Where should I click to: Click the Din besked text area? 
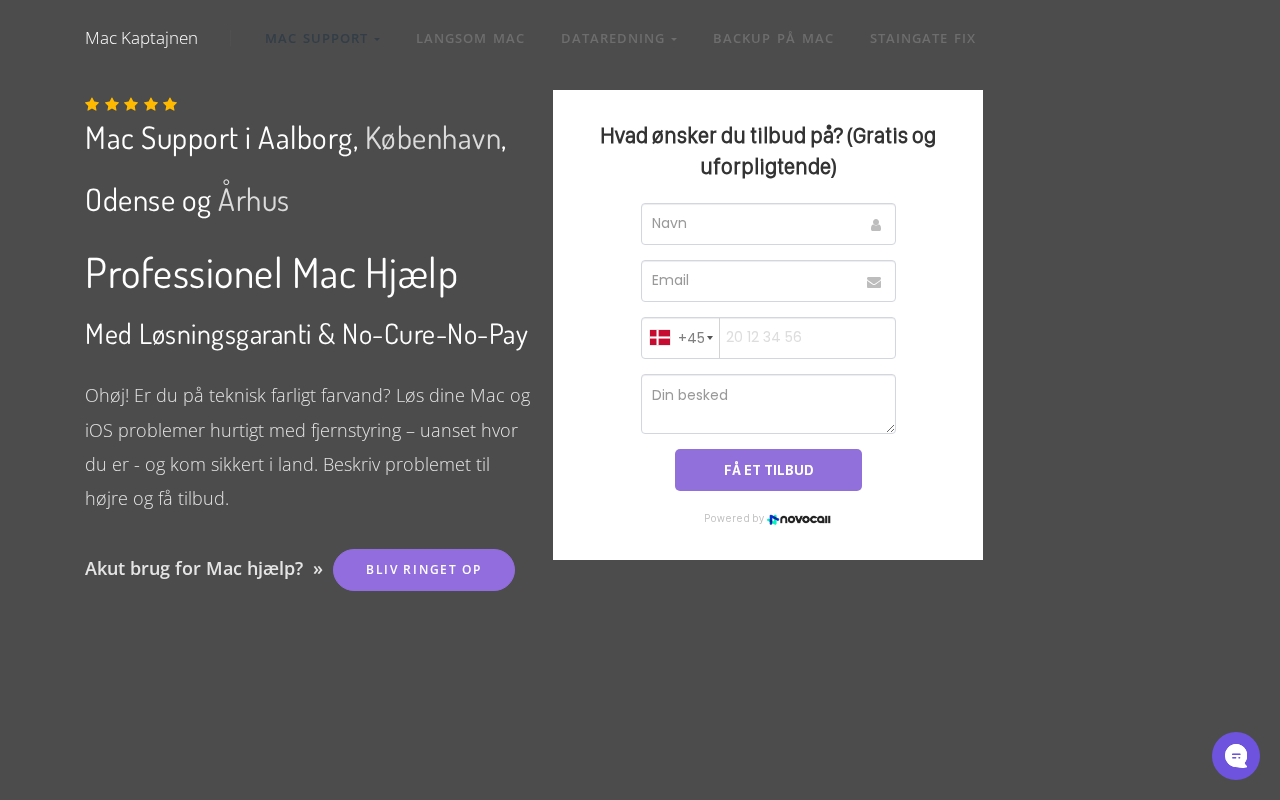point(768,404)
